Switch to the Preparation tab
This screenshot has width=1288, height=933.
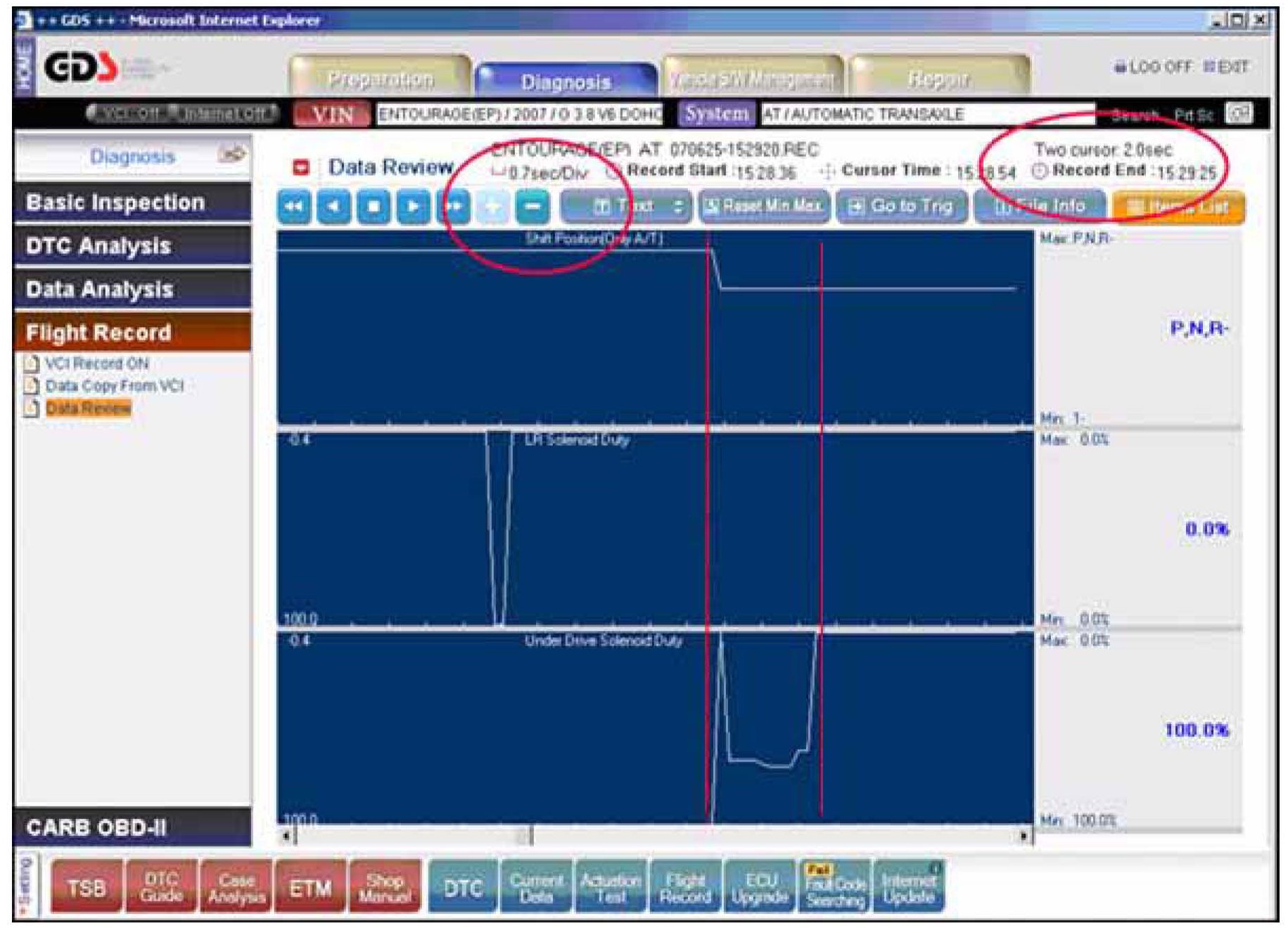tap(380, 79)
